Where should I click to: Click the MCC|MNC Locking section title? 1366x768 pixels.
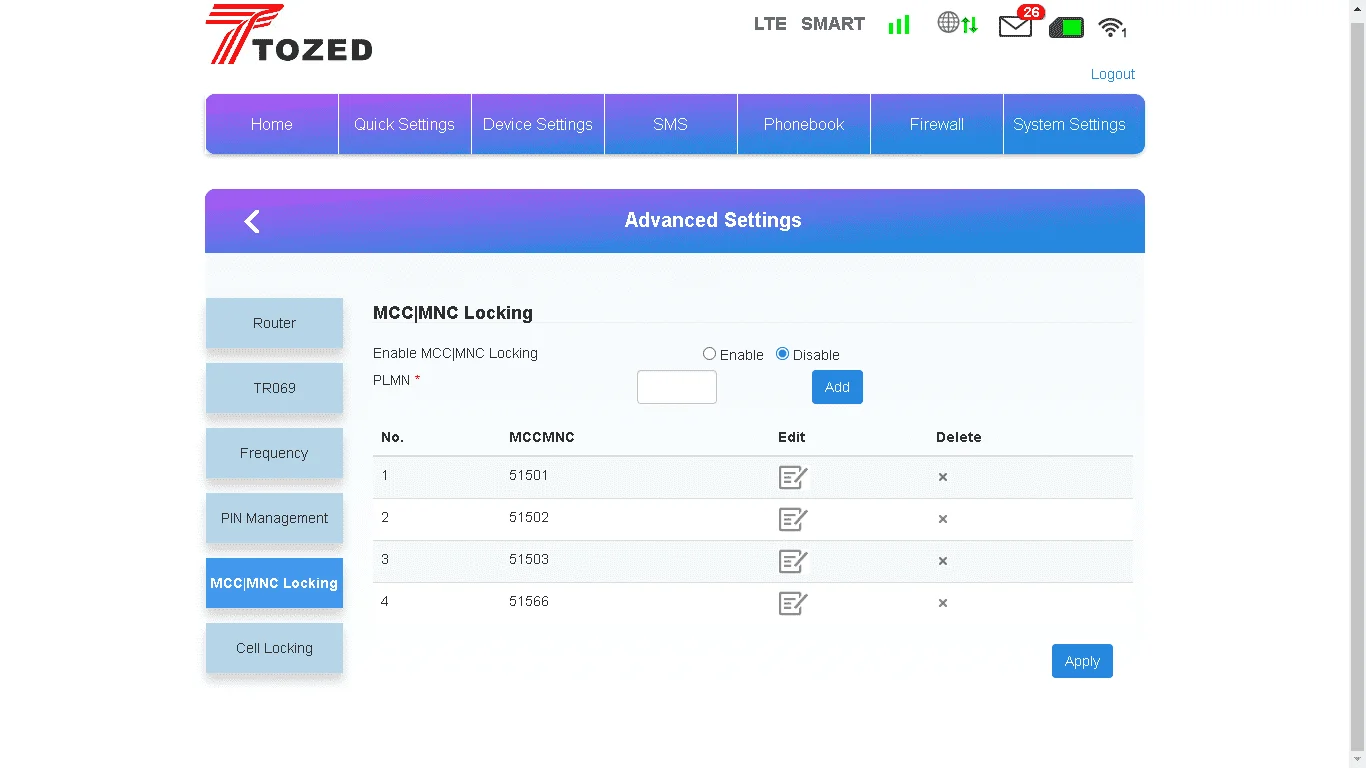point(453,313)
